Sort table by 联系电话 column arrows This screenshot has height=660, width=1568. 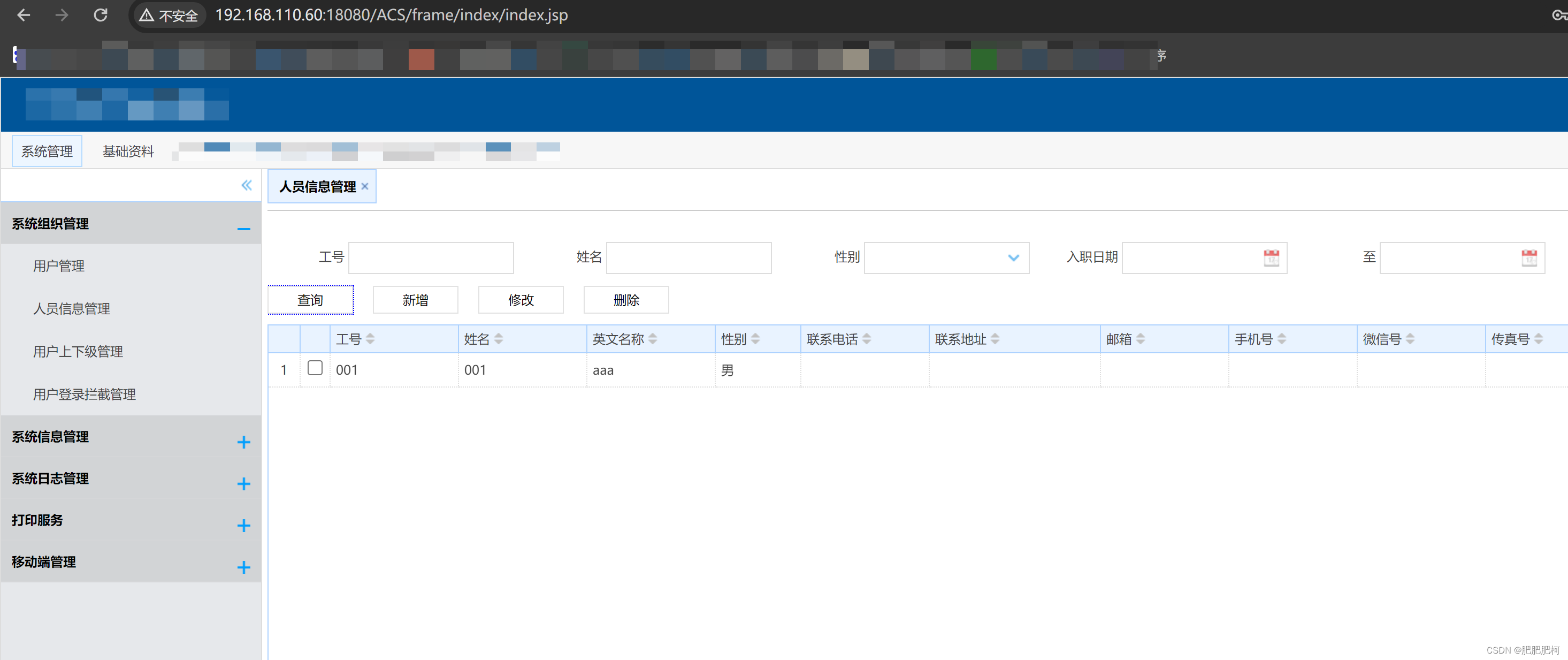pos(867,339)
